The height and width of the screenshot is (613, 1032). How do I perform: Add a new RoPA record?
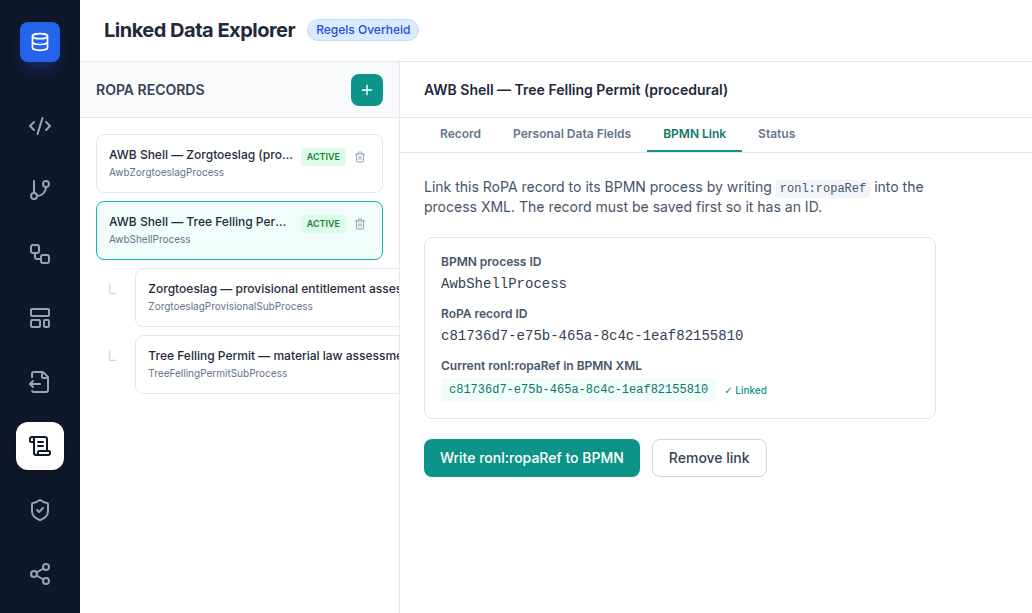tap(367, 90)
